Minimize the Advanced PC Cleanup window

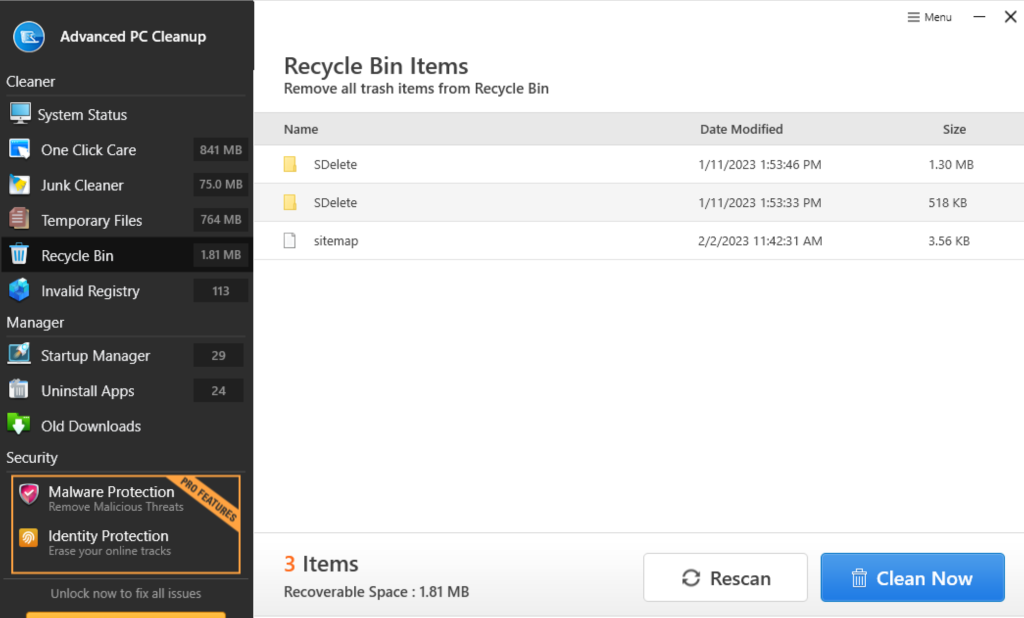point(979,17)
